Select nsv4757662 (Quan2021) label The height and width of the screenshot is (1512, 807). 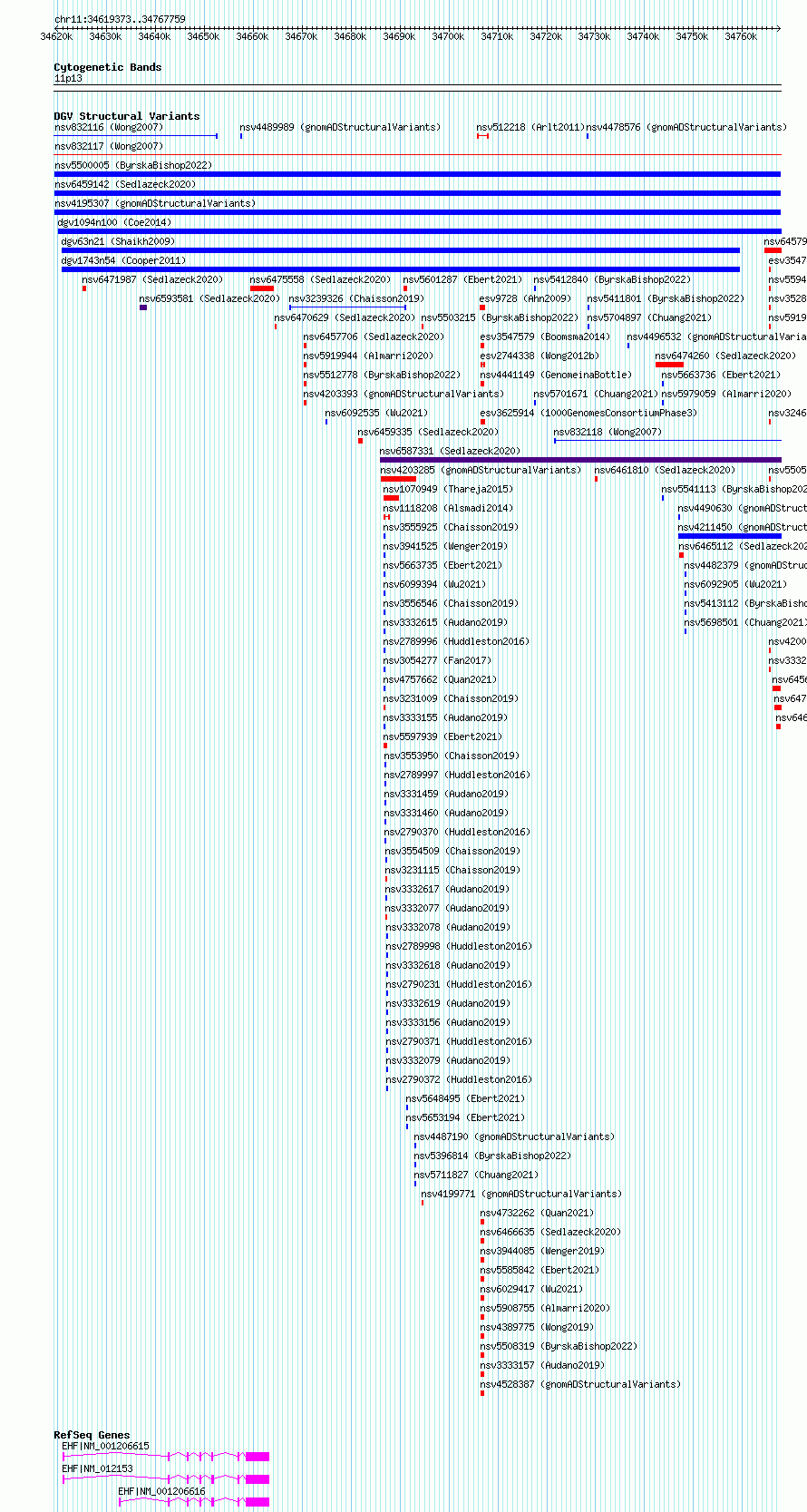[440, 679]
